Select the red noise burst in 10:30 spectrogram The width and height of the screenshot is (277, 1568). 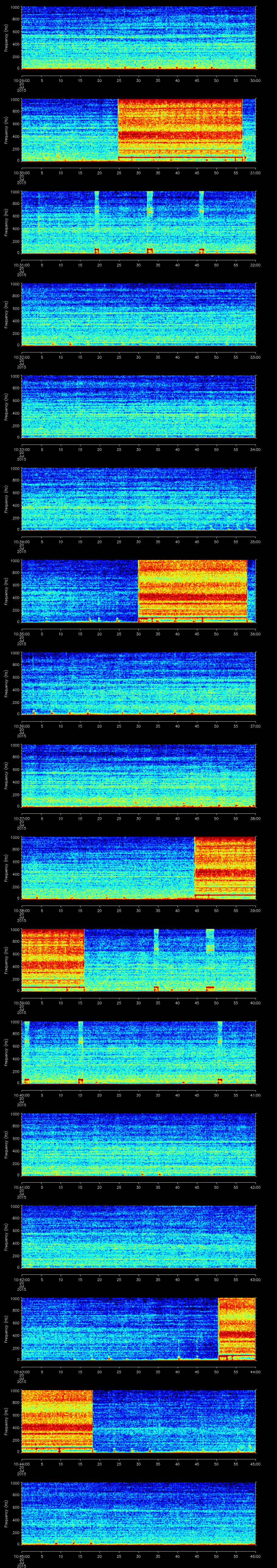click(180, 130)
